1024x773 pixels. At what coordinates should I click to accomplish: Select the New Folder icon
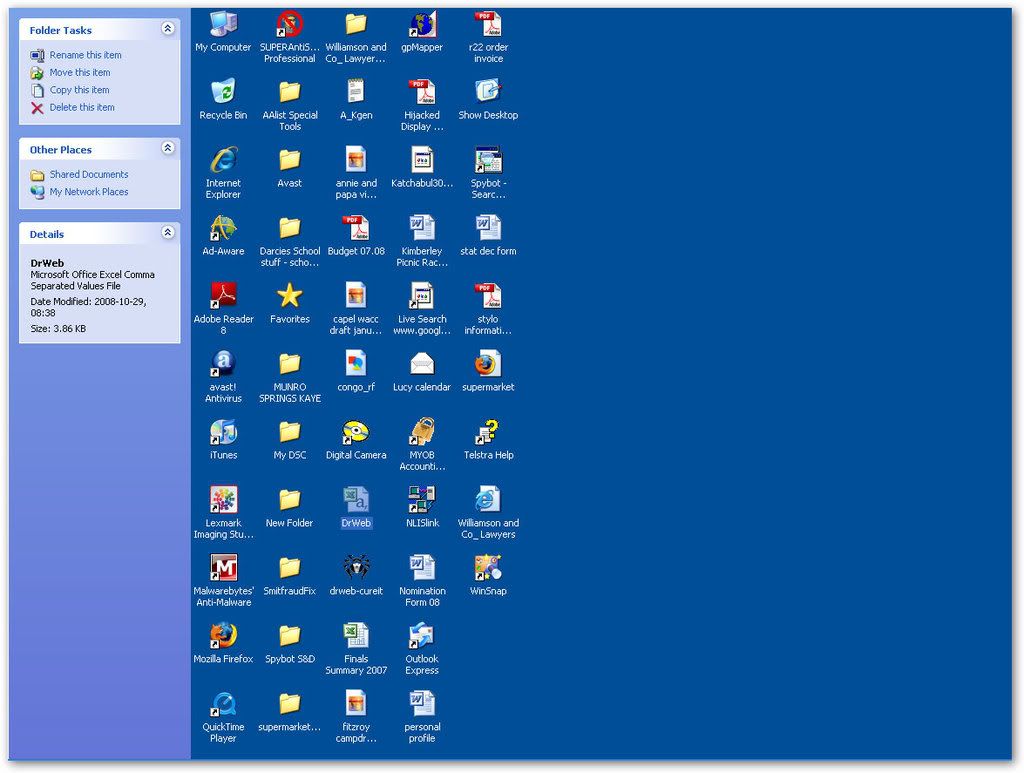(x=289, y=499)
